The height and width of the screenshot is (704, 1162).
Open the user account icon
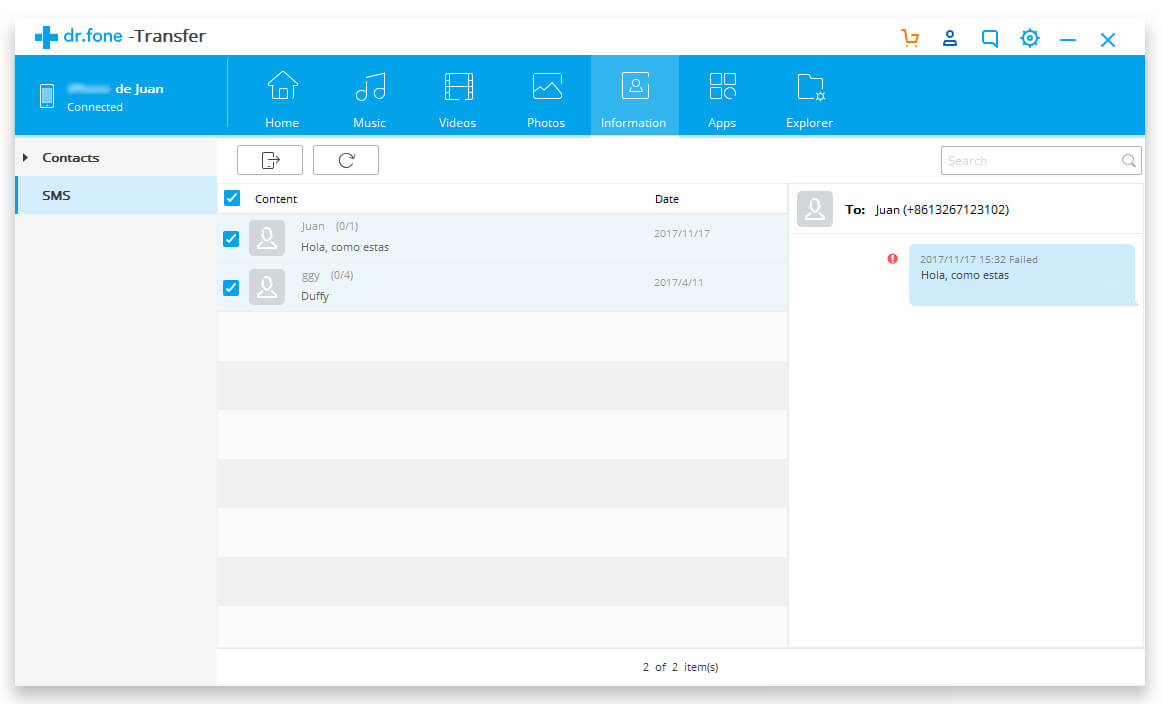coord(949,38)
